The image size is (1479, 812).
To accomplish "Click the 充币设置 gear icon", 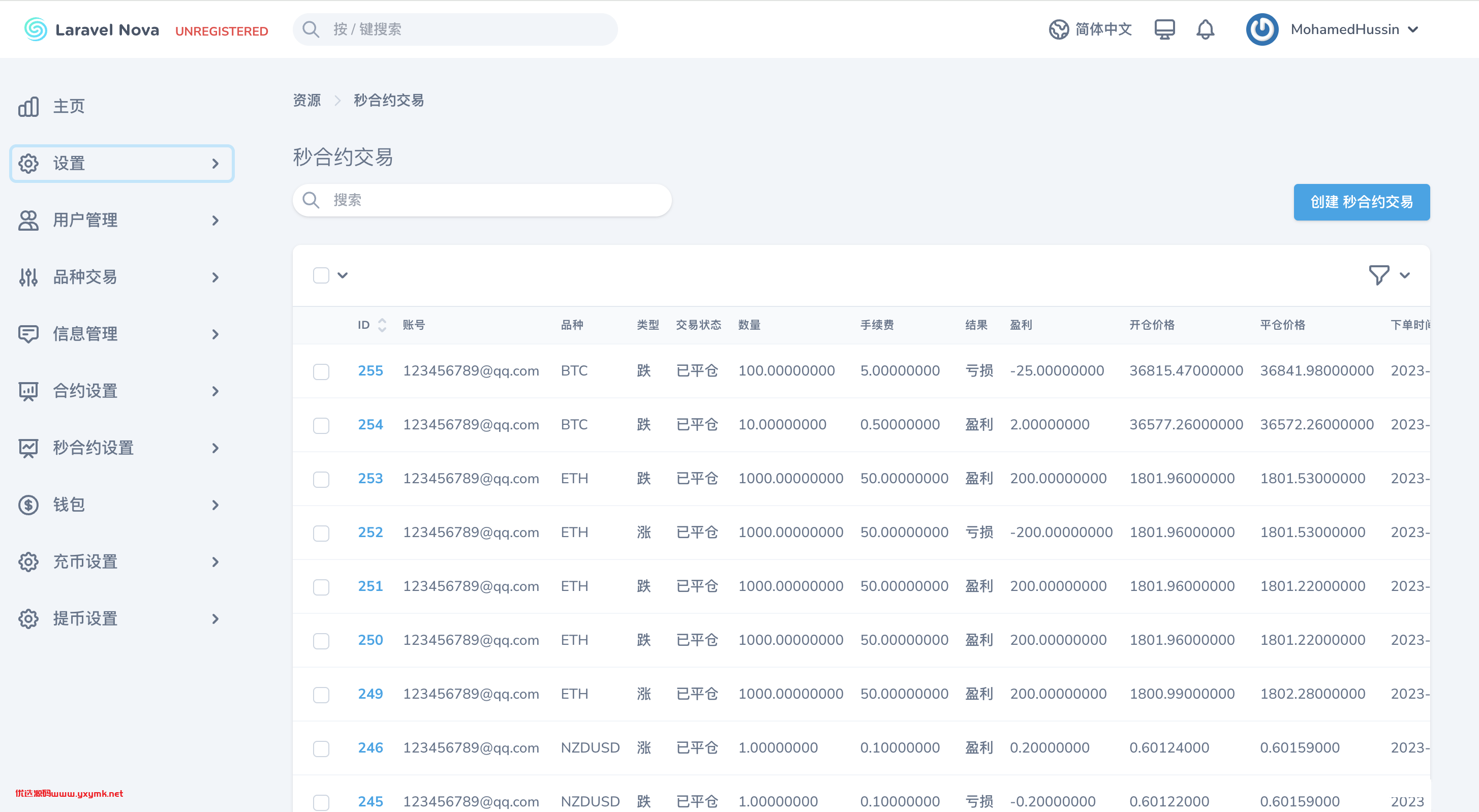I will (28, 561).
